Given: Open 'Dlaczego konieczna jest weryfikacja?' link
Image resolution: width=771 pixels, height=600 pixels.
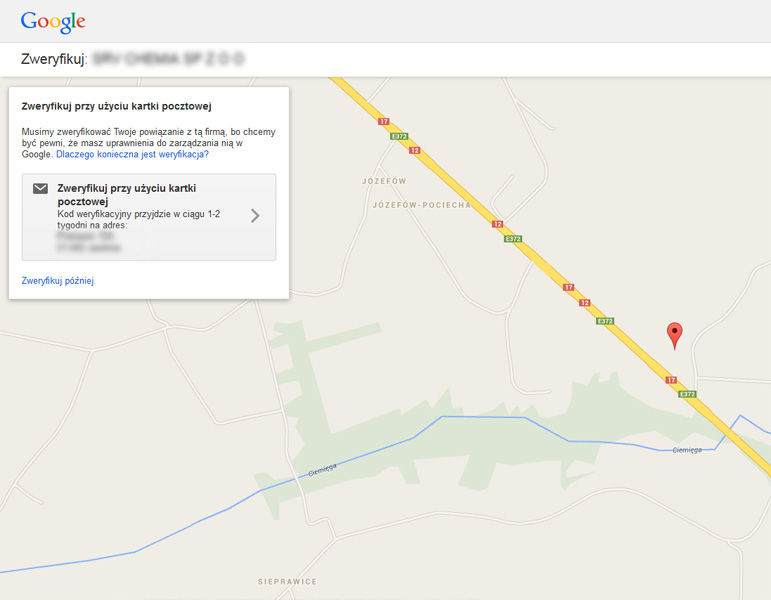Looking at the screenshot, I should click(132, 154).
